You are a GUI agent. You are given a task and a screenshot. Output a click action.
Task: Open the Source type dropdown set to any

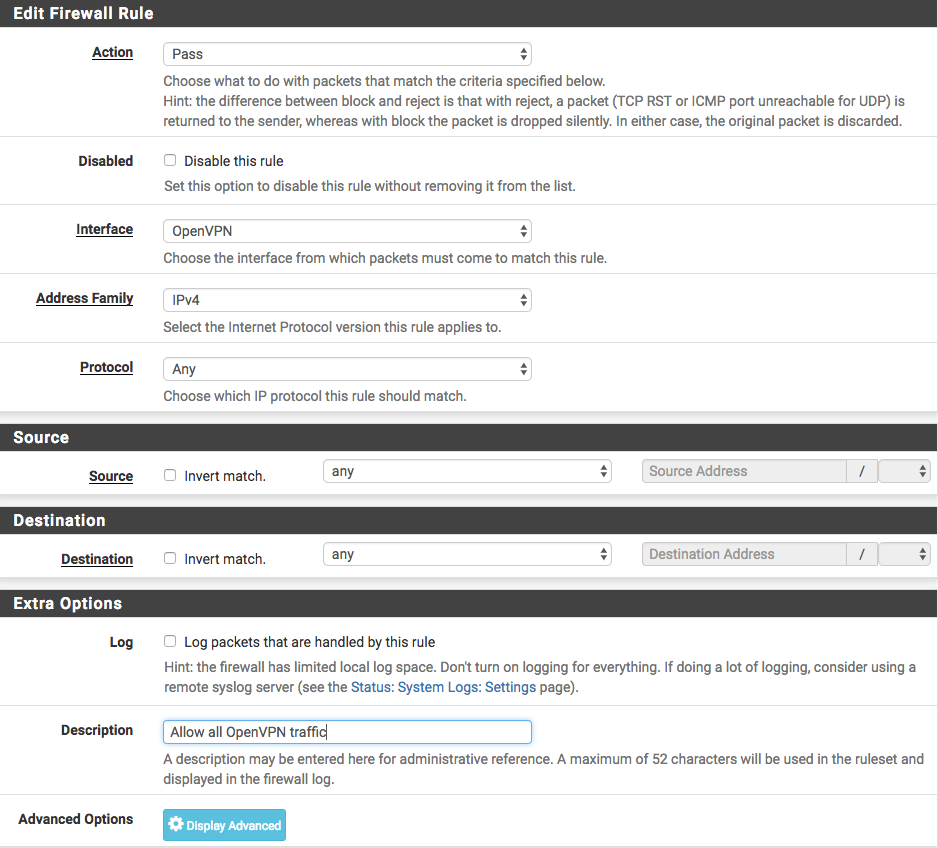coord(467,471)
